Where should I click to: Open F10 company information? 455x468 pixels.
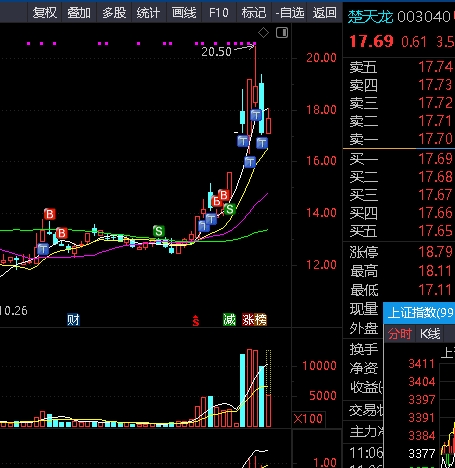(x=219, y=13)
